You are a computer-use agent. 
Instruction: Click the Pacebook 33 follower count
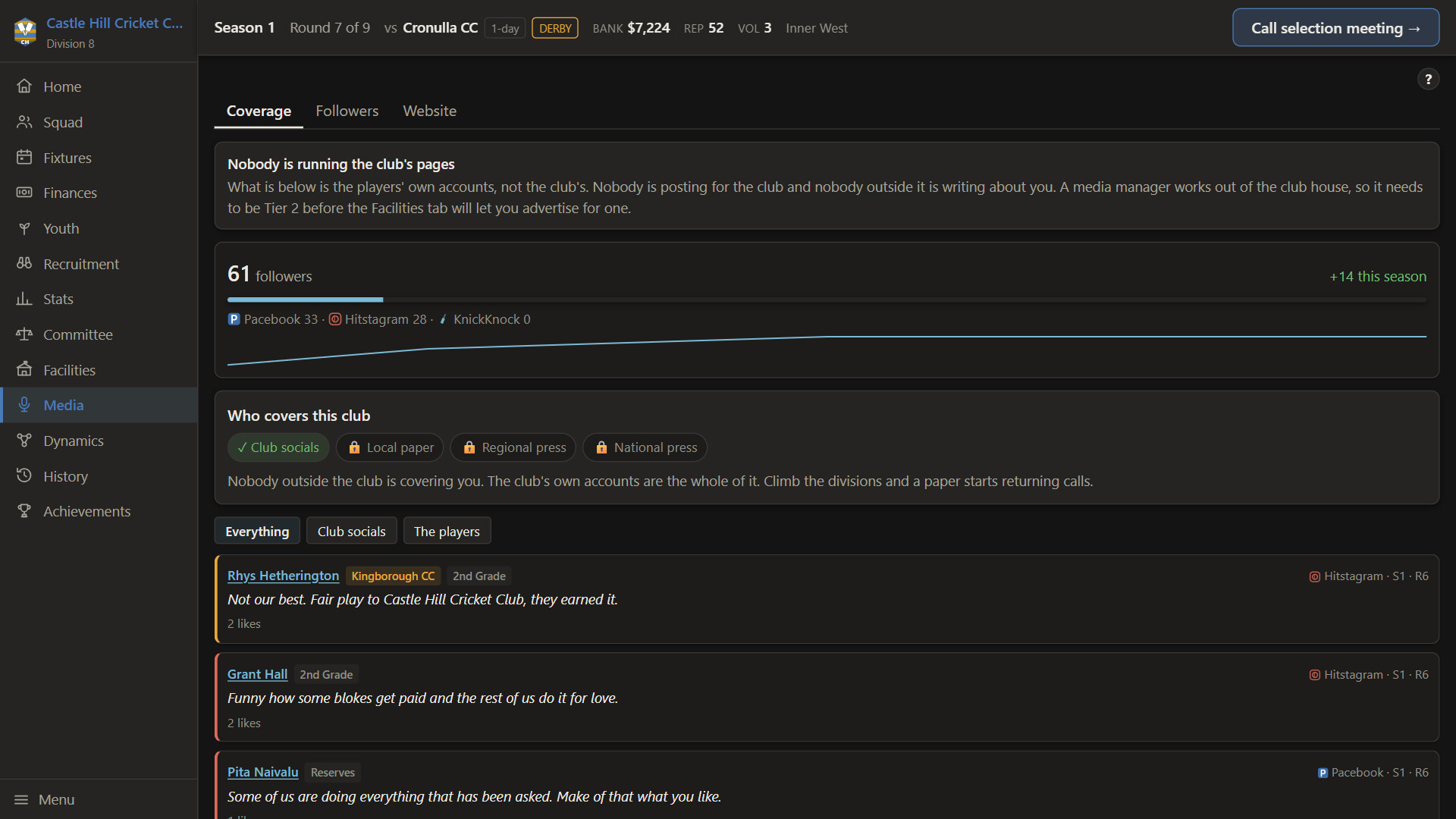pyautogui.click(x=273, y=319)
